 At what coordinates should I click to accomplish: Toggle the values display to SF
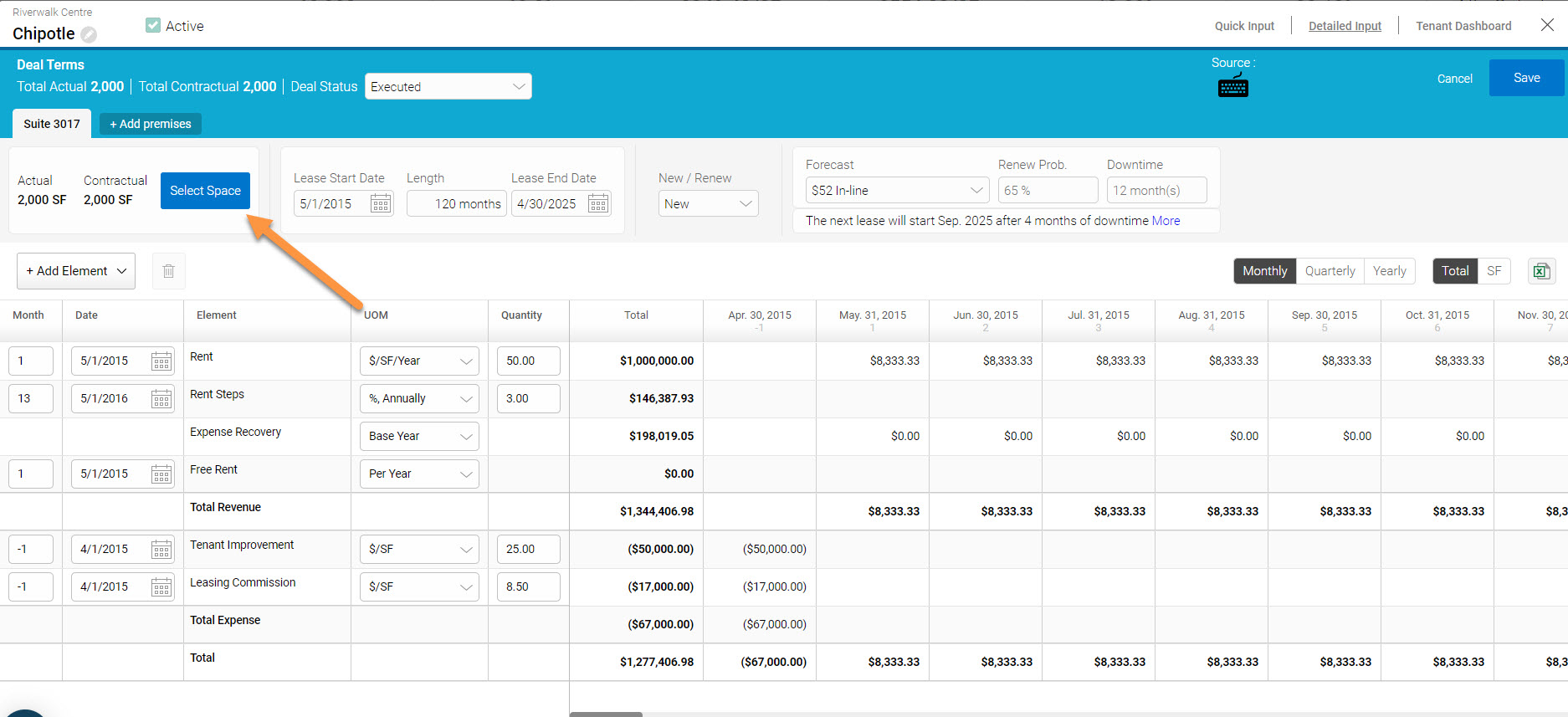[1494, 271]
